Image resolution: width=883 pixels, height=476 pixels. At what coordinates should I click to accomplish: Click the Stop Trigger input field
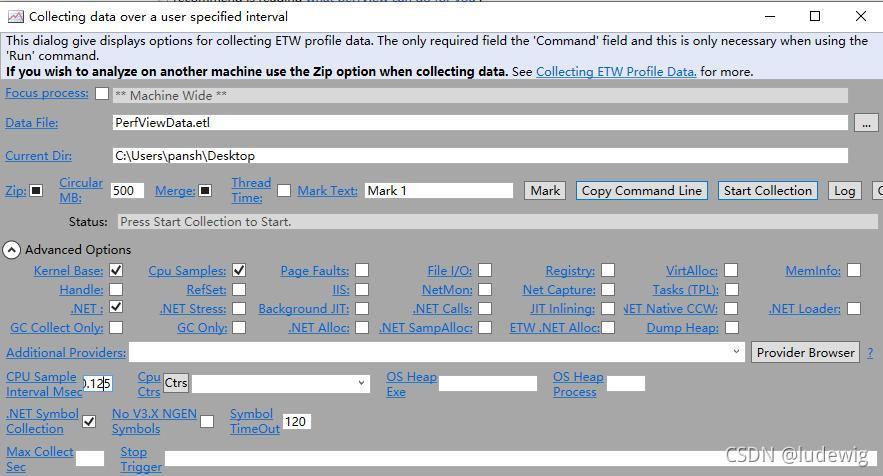(520, 459)
